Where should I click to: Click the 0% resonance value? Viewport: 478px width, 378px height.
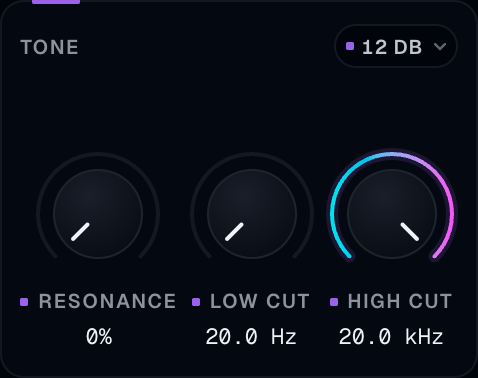coord(99,337)
